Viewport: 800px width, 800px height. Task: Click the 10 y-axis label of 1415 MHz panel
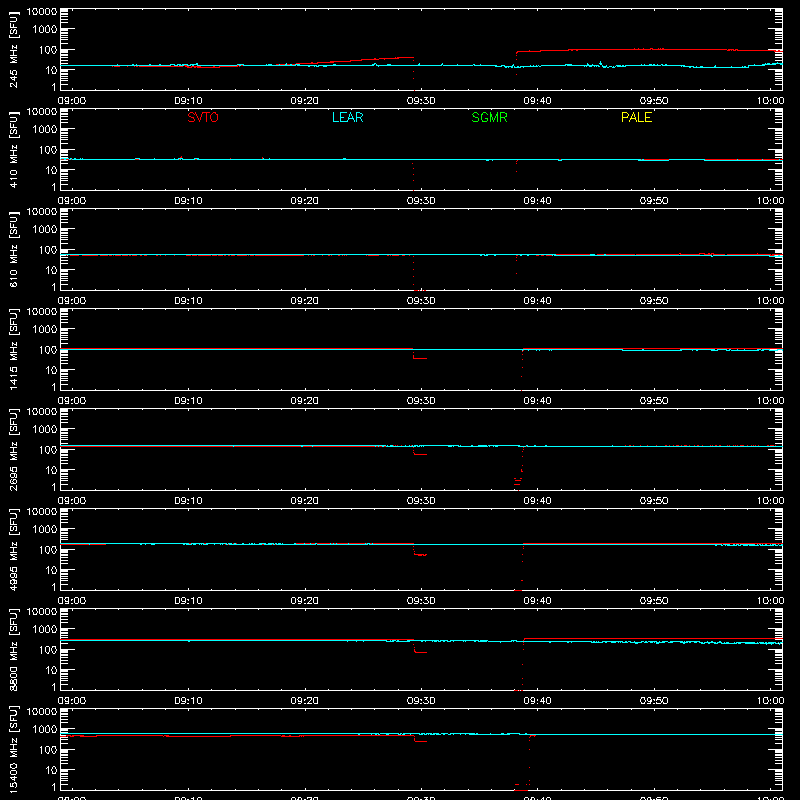[51, 370]
